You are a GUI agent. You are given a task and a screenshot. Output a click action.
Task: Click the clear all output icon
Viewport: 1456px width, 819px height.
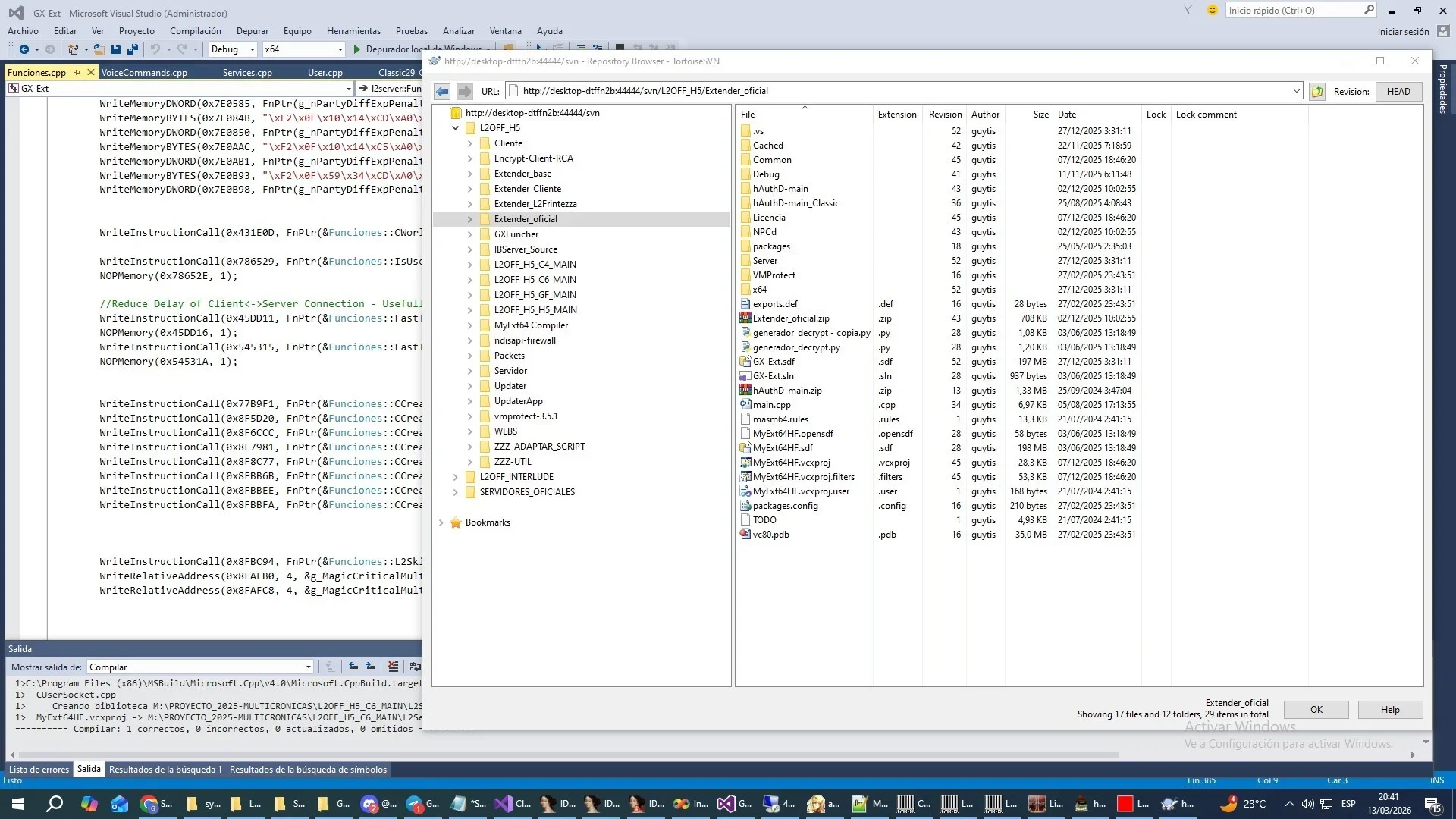[393, 667]
